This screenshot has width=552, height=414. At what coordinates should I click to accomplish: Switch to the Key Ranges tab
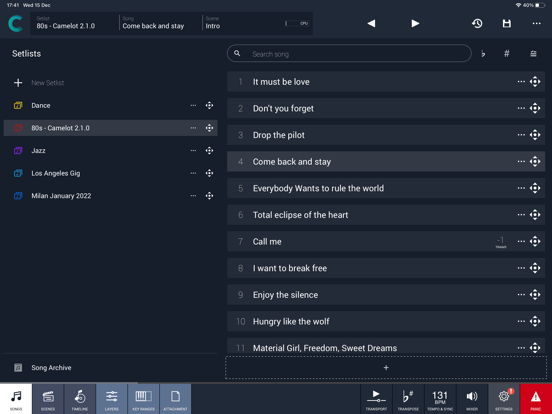pos(143,399)
